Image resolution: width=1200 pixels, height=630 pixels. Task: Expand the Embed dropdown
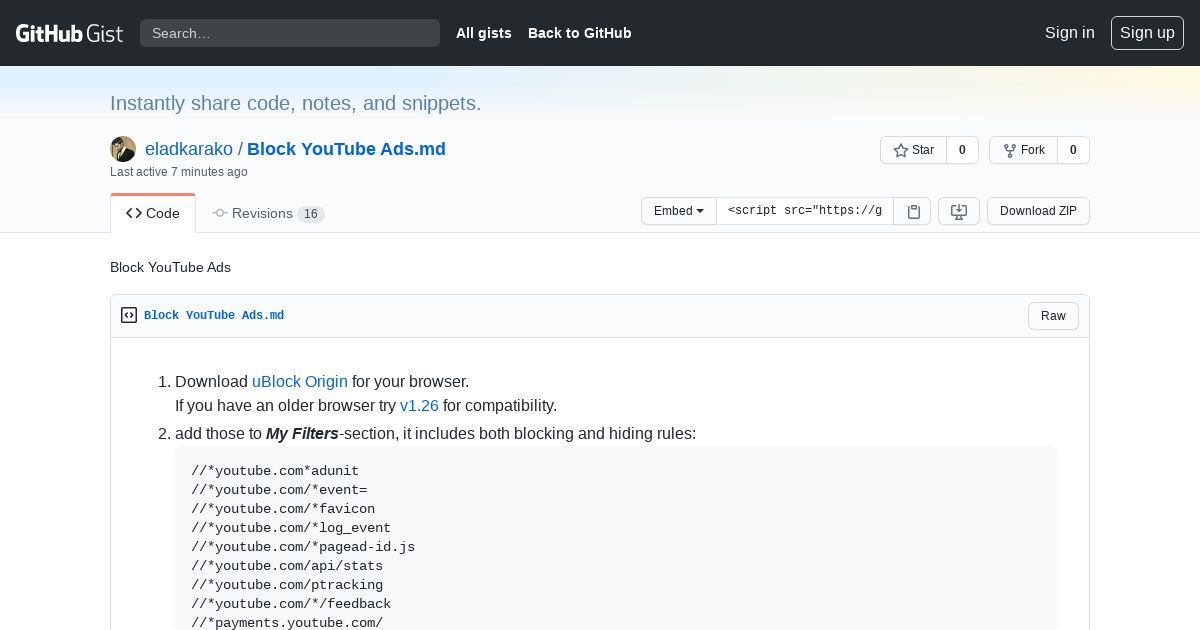pyautogui.click(x=679, y=211)
